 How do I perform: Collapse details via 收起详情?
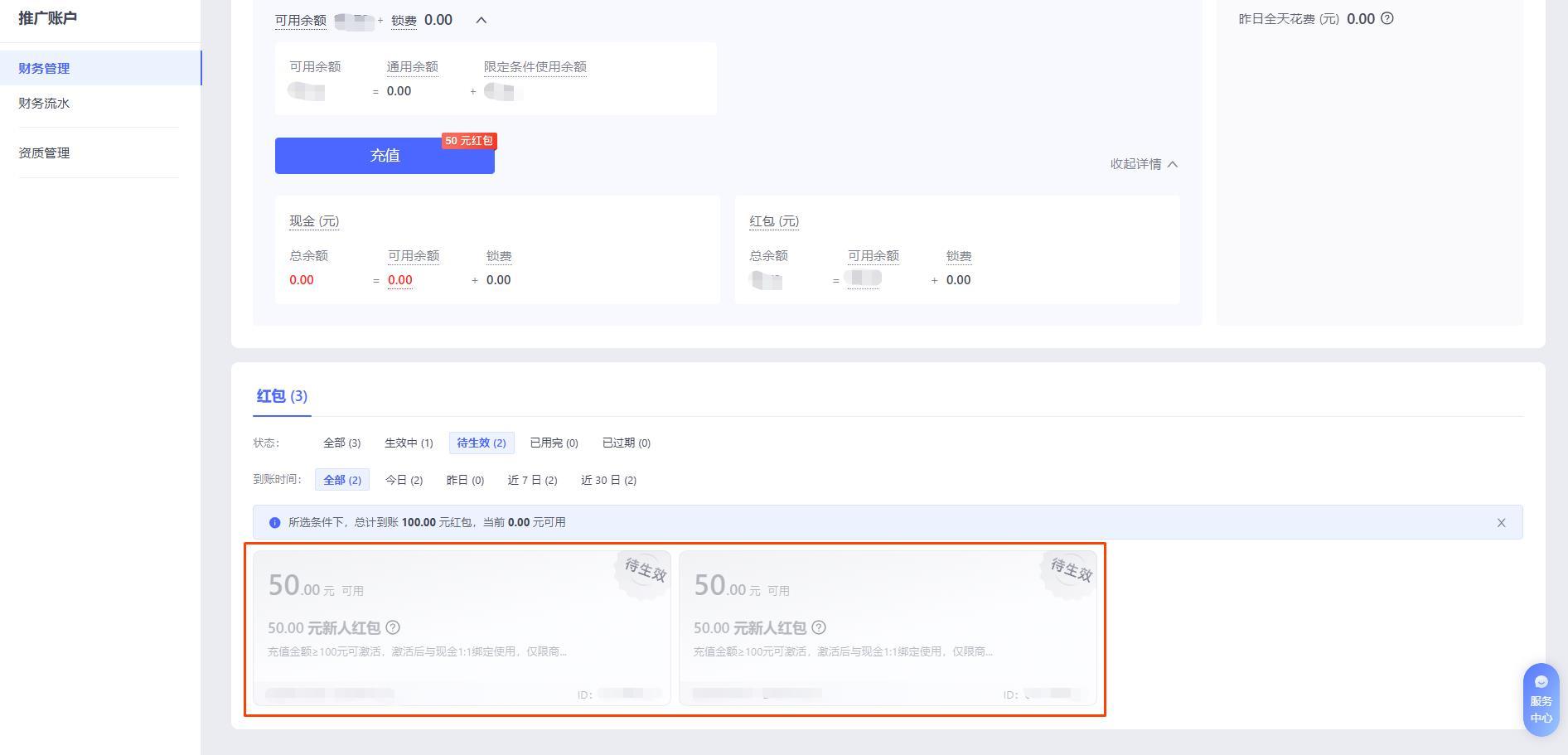[x=1144, y=164]
